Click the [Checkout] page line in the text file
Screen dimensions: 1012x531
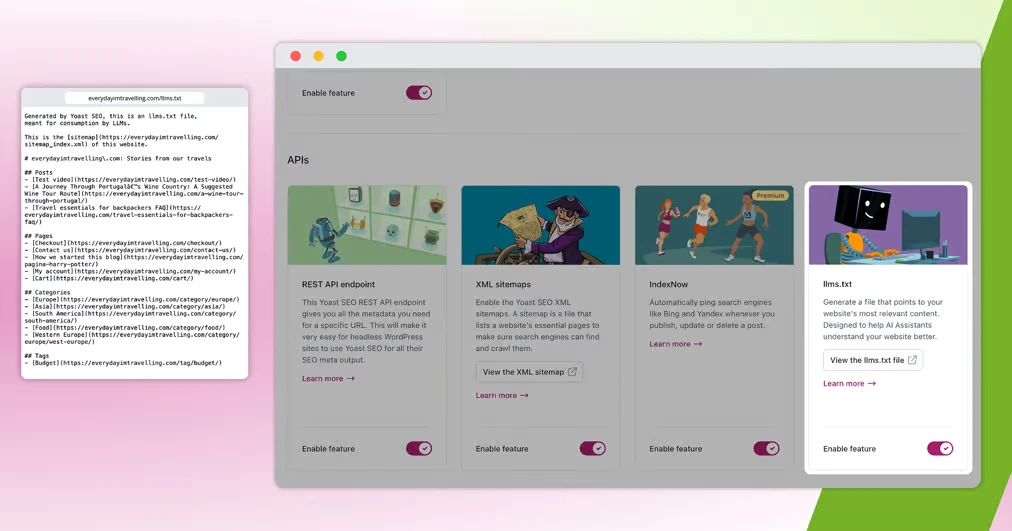[x=123, y=243]
